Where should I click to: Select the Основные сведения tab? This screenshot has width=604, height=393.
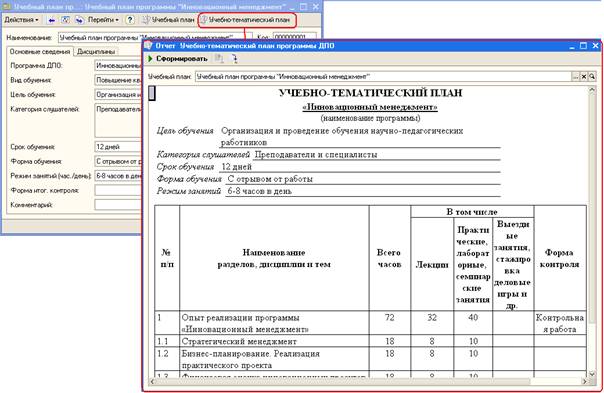coord(40,51)
